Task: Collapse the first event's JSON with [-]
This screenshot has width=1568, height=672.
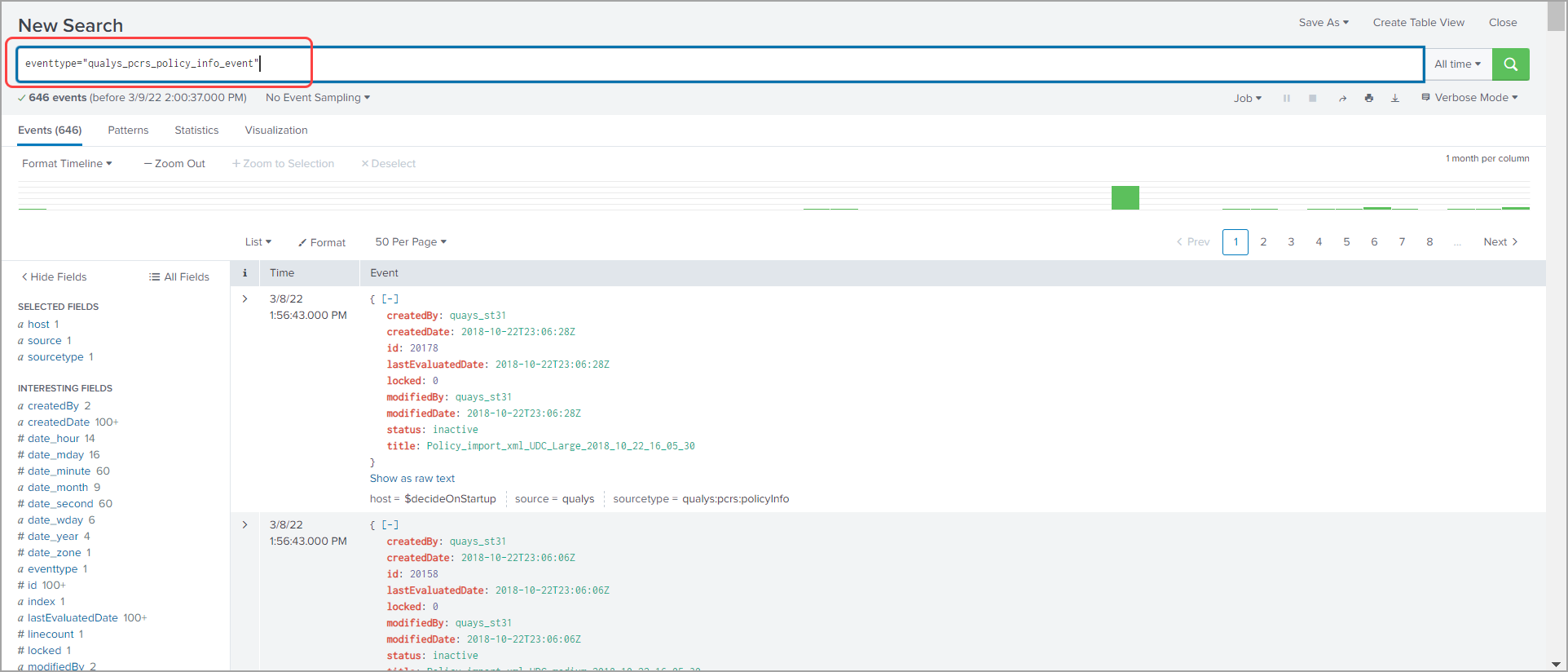Action: (x=390, y=299)
